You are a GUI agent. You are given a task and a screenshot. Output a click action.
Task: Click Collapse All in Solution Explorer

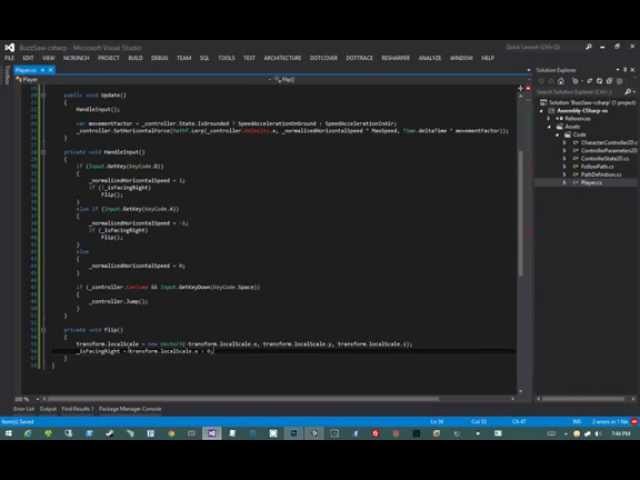click(x=610, y=81)
